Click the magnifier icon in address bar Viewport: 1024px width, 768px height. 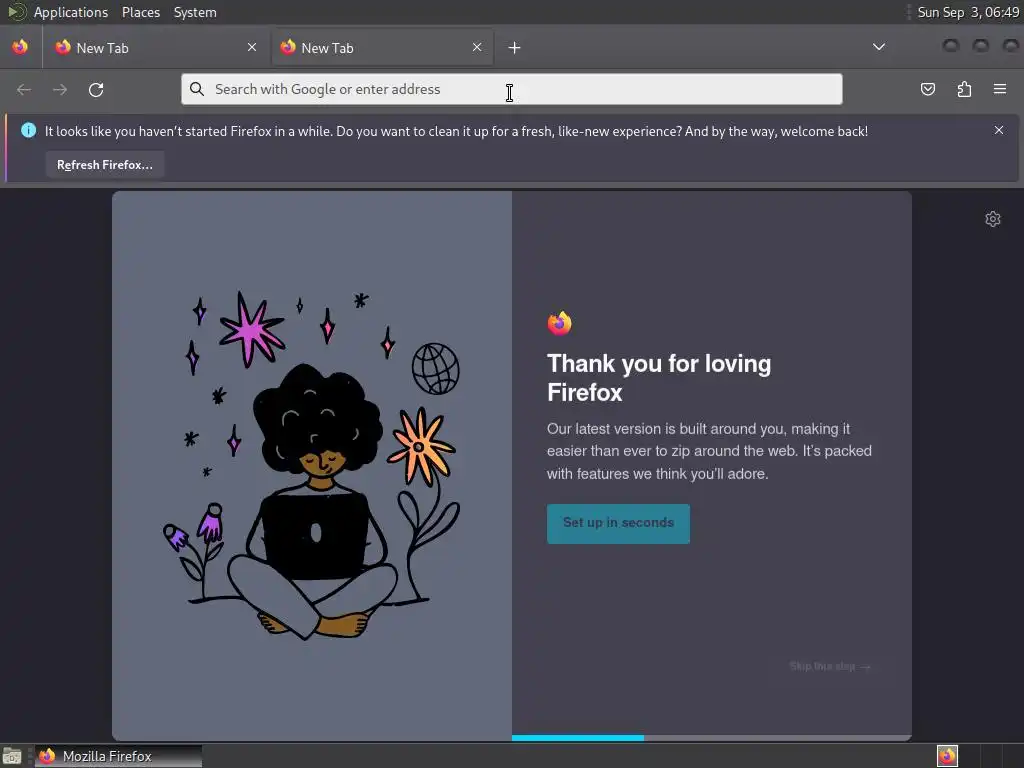click(x=197, y=89)
